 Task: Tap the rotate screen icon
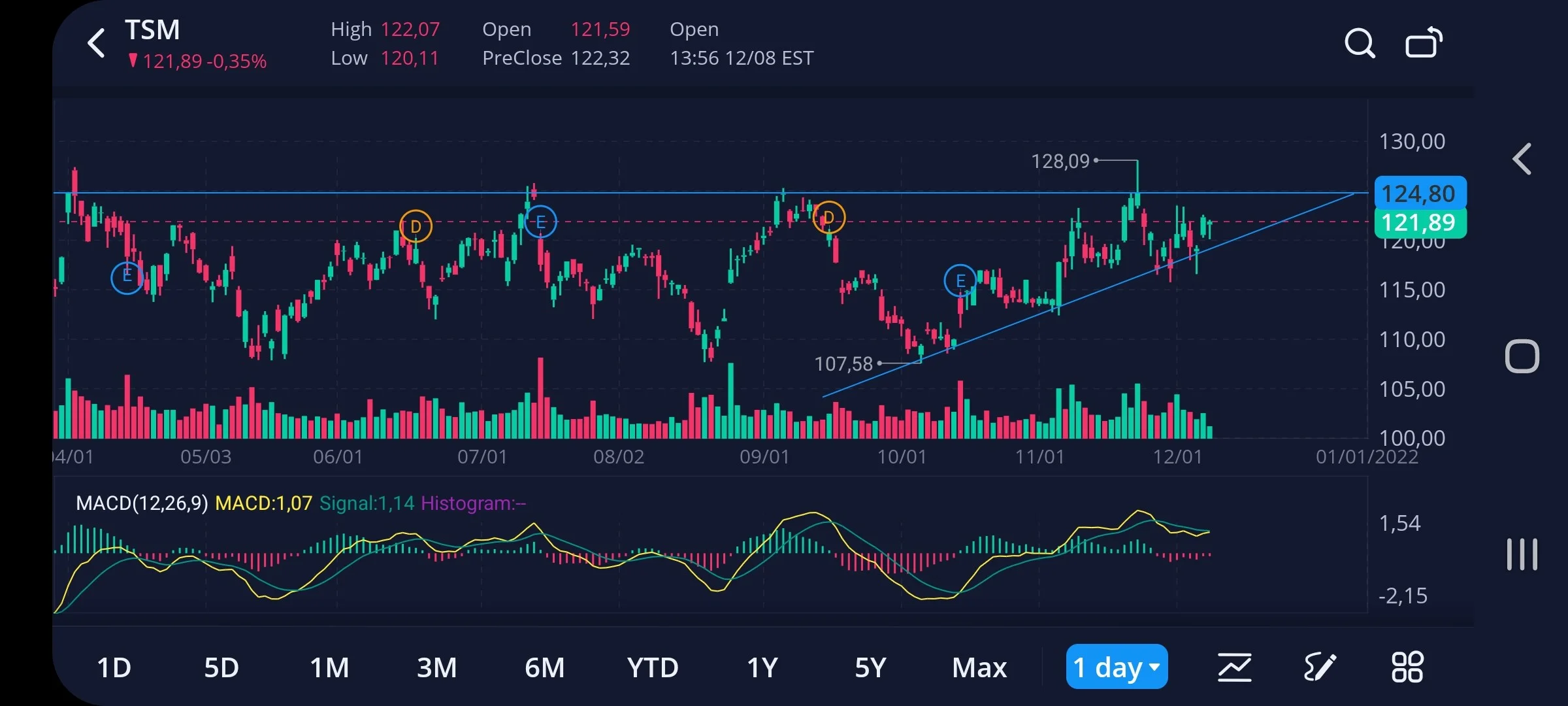[x=1424, y=42]
